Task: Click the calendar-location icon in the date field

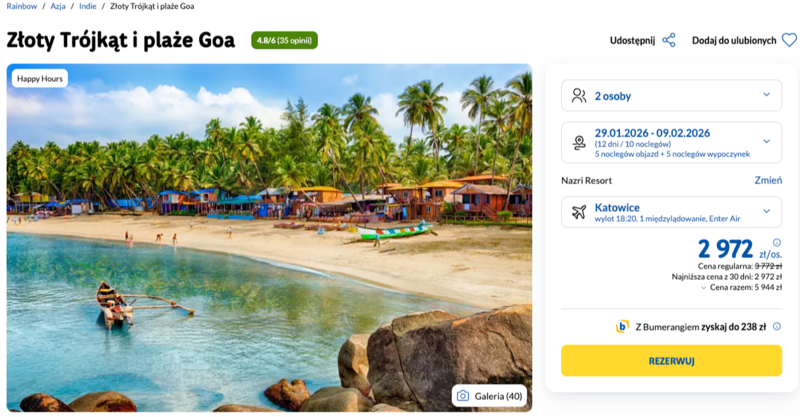Action: 578,142
